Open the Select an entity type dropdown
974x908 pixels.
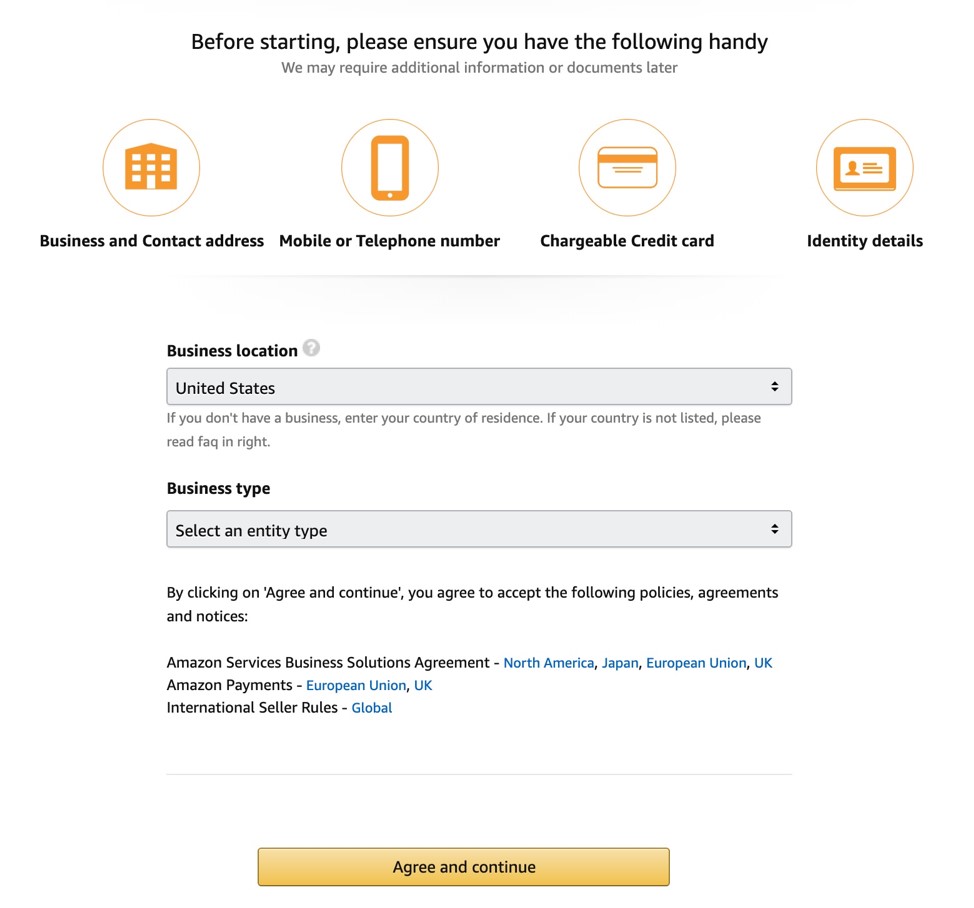coord(479,529)
